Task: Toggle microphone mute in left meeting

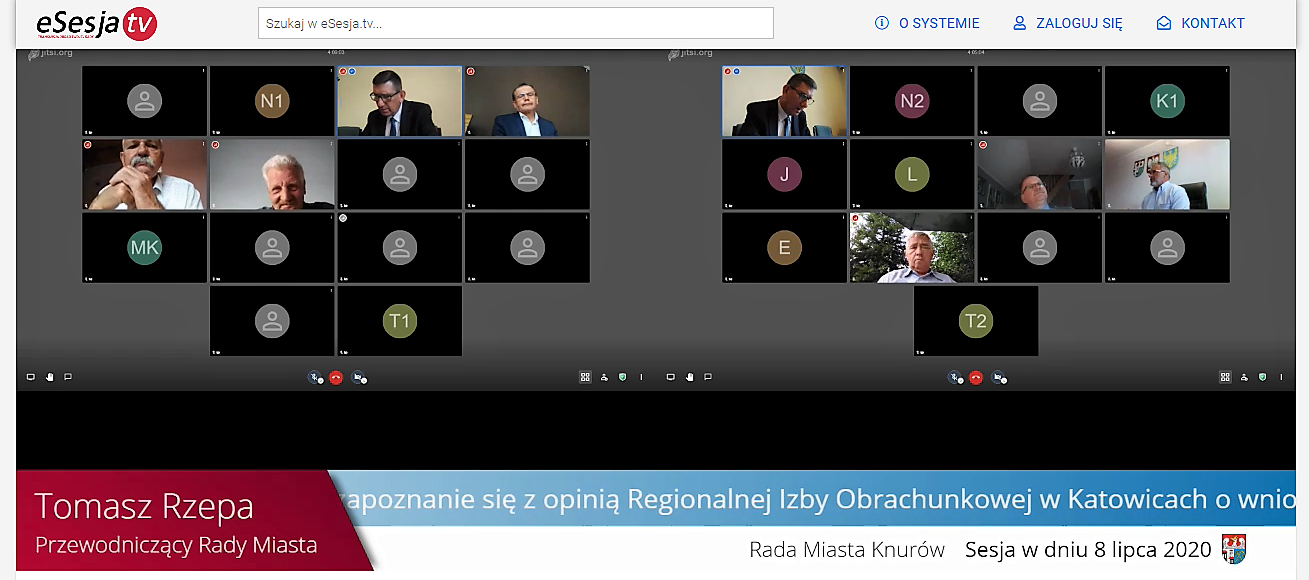Action: (314, 378)
